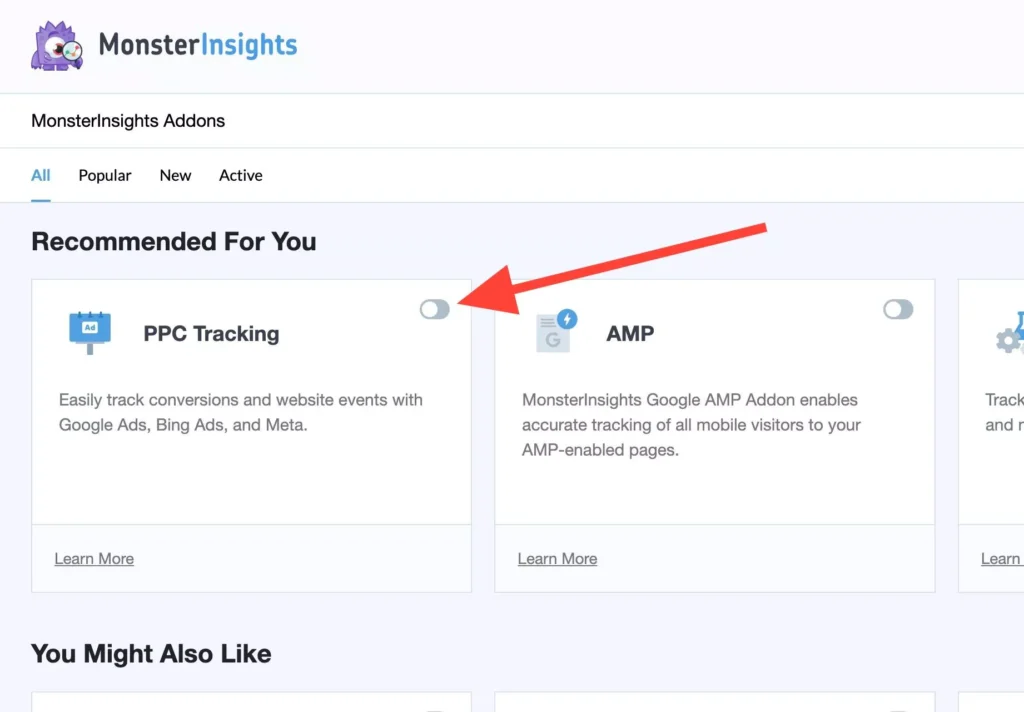Click the MonsterInsights wordmark in the header
Image resolution: width=1024 pixels, height=712 pixels.
click(x=198, y=45)
